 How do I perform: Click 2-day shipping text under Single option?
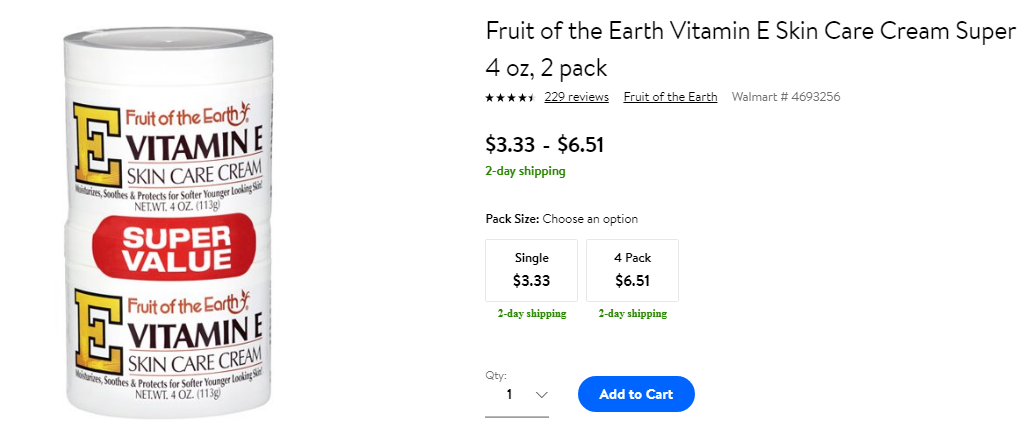tap(532, 313)
